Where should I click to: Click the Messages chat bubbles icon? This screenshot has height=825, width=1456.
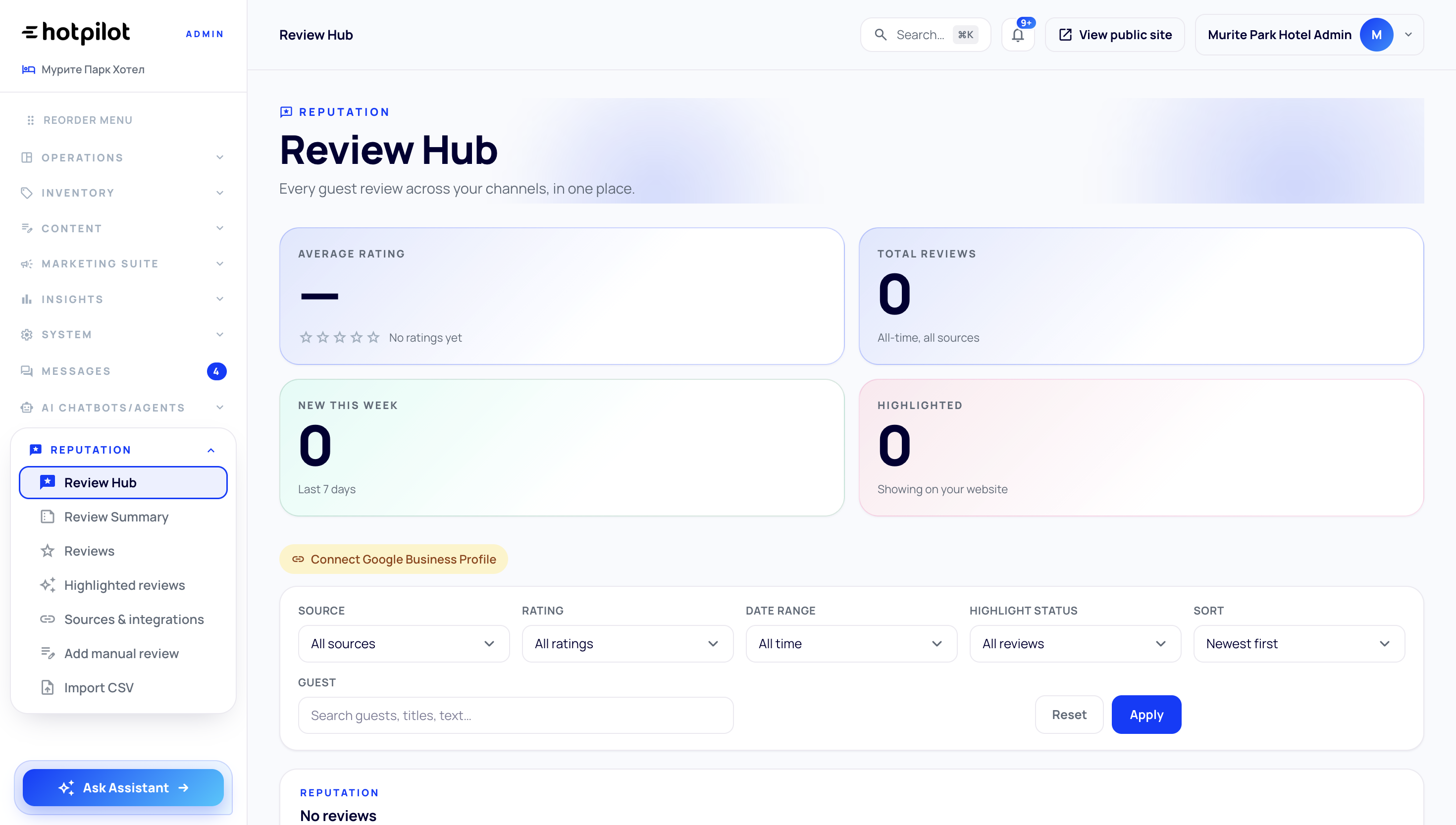27,371
